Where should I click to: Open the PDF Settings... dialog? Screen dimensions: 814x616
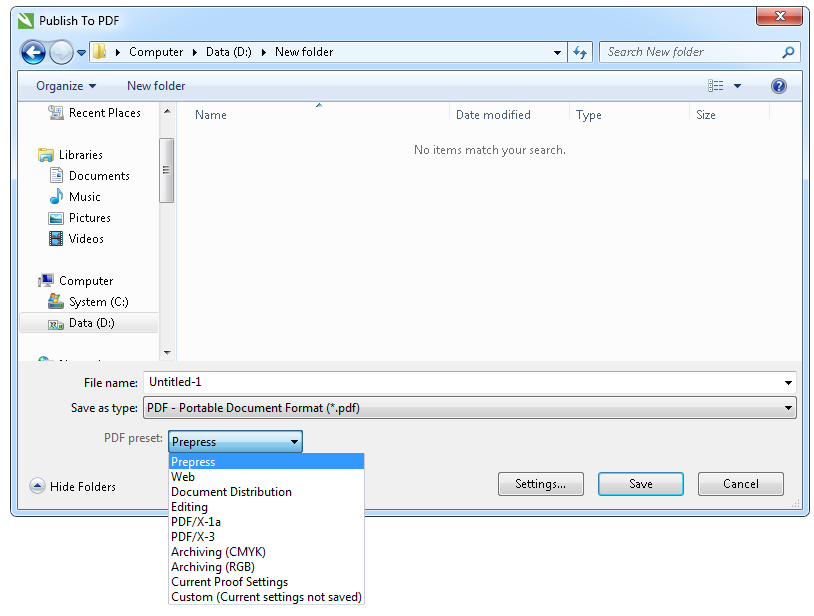(x=540, y=484)
